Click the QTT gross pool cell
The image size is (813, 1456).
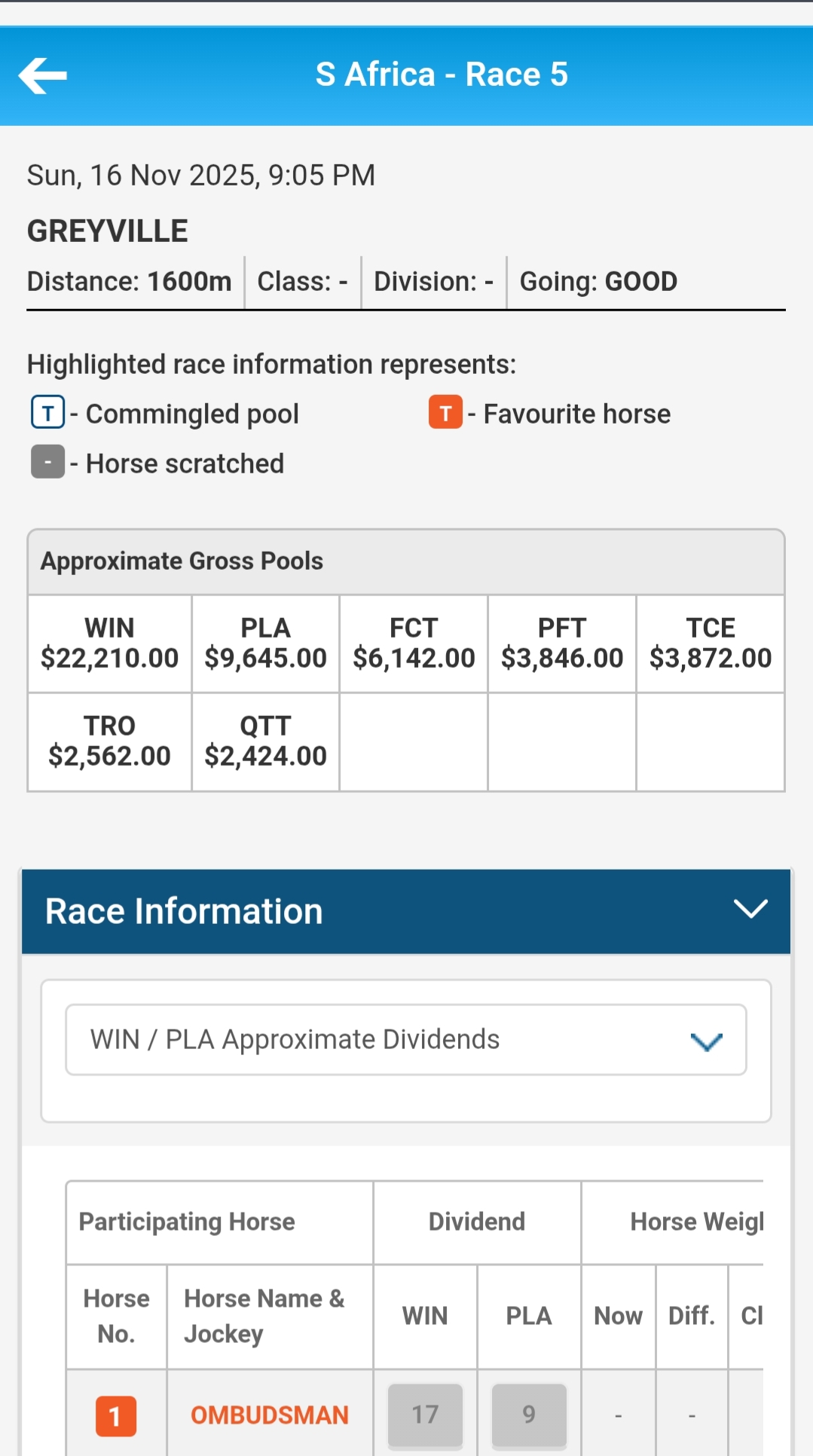pyautogui.click(x=265, y=742)
